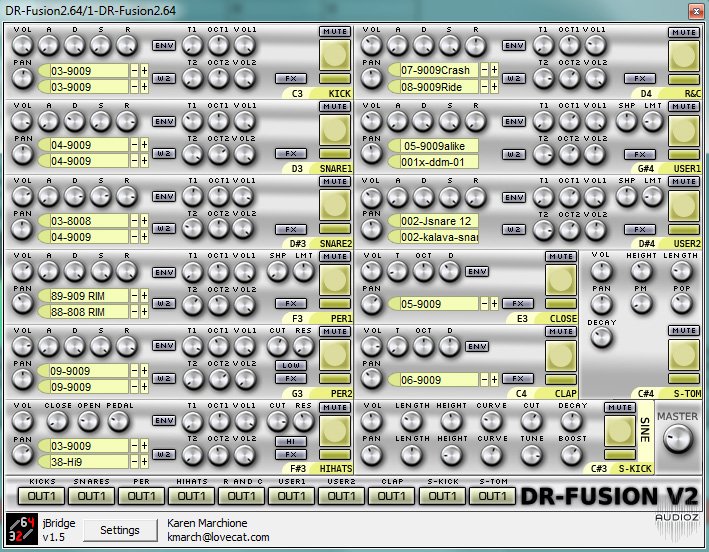Trigger the R&C drum pad
709x552 pixels.
tap(684, 56)
